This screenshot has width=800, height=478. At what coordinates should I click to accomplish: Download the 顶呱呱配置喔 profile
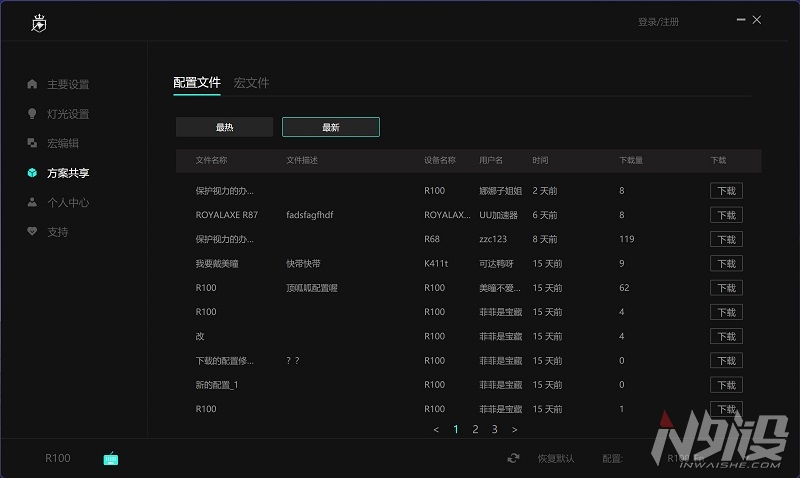coord(727,288)
